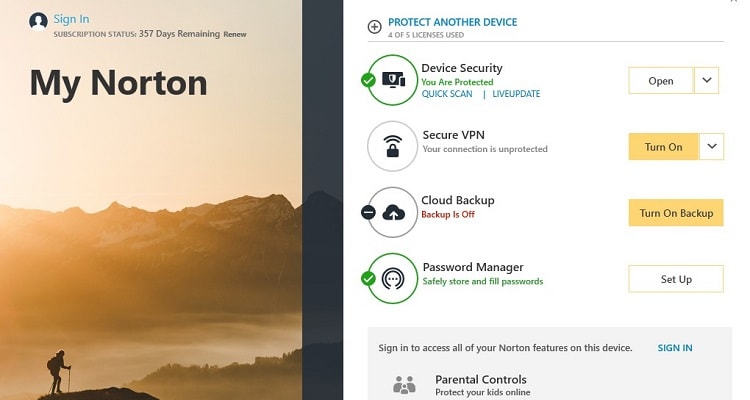Run a QUICK SCAN
This screenshot has height=400, width=750.
447,94
